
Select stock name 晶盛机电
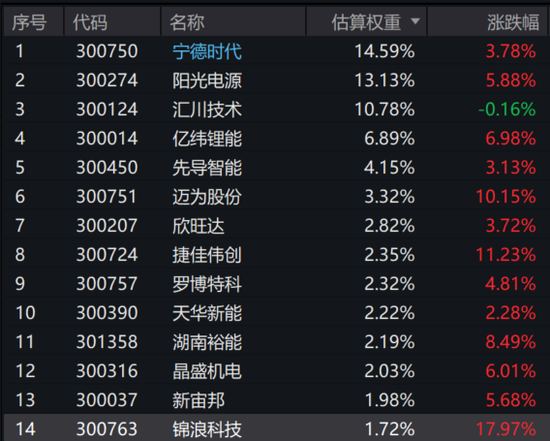point(207,371)
